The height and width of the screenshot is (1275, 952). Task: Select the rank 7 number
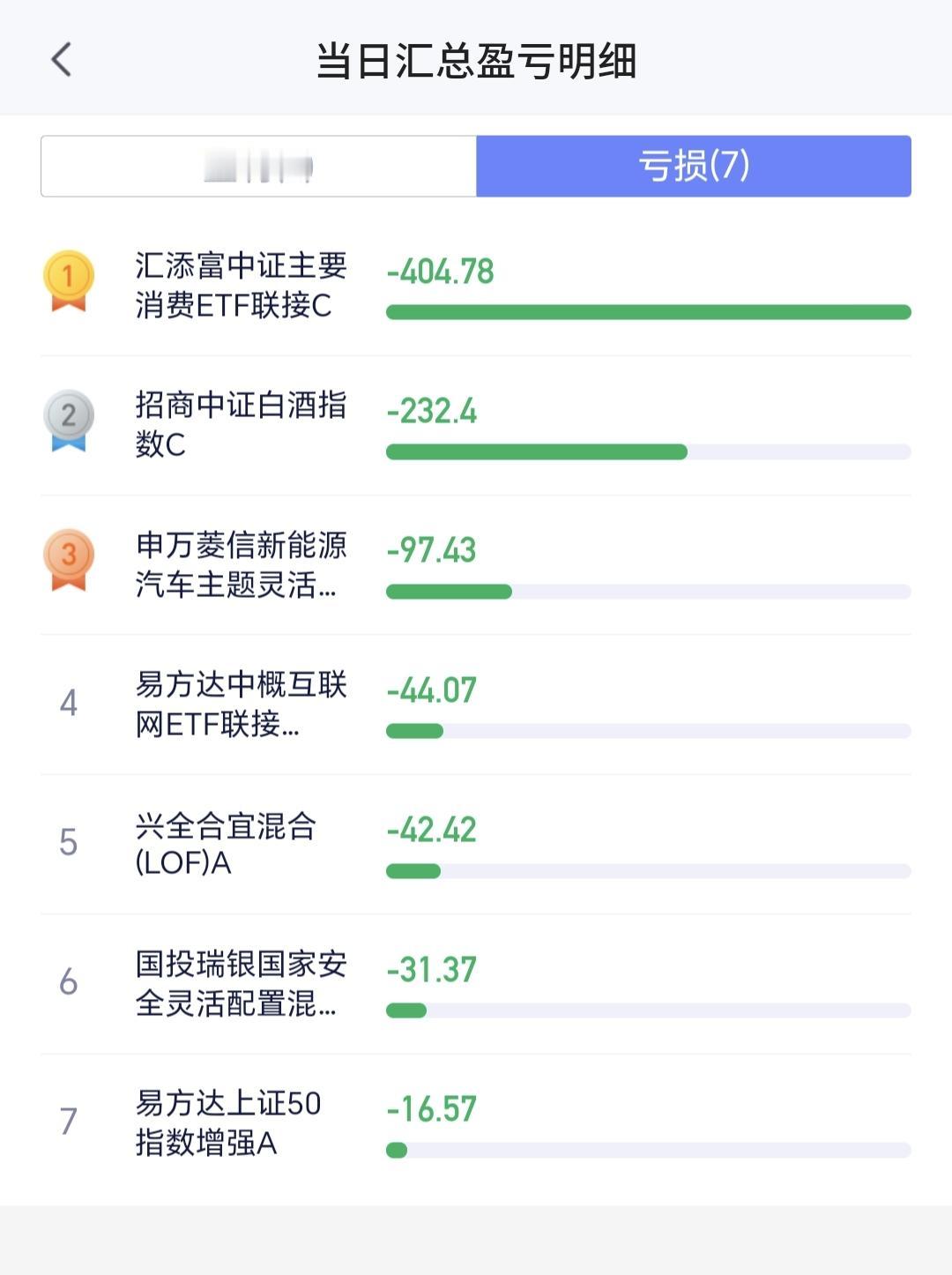[x=69, y=1121]
